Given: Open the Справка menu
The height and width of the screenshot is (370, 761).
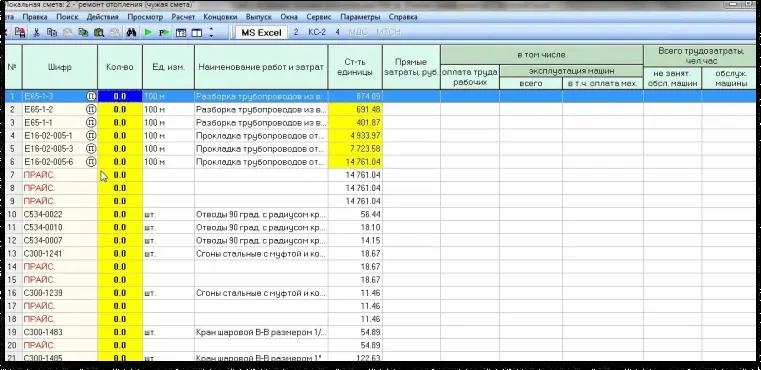Looking at the screenshot, I should (x=403, y=17).
